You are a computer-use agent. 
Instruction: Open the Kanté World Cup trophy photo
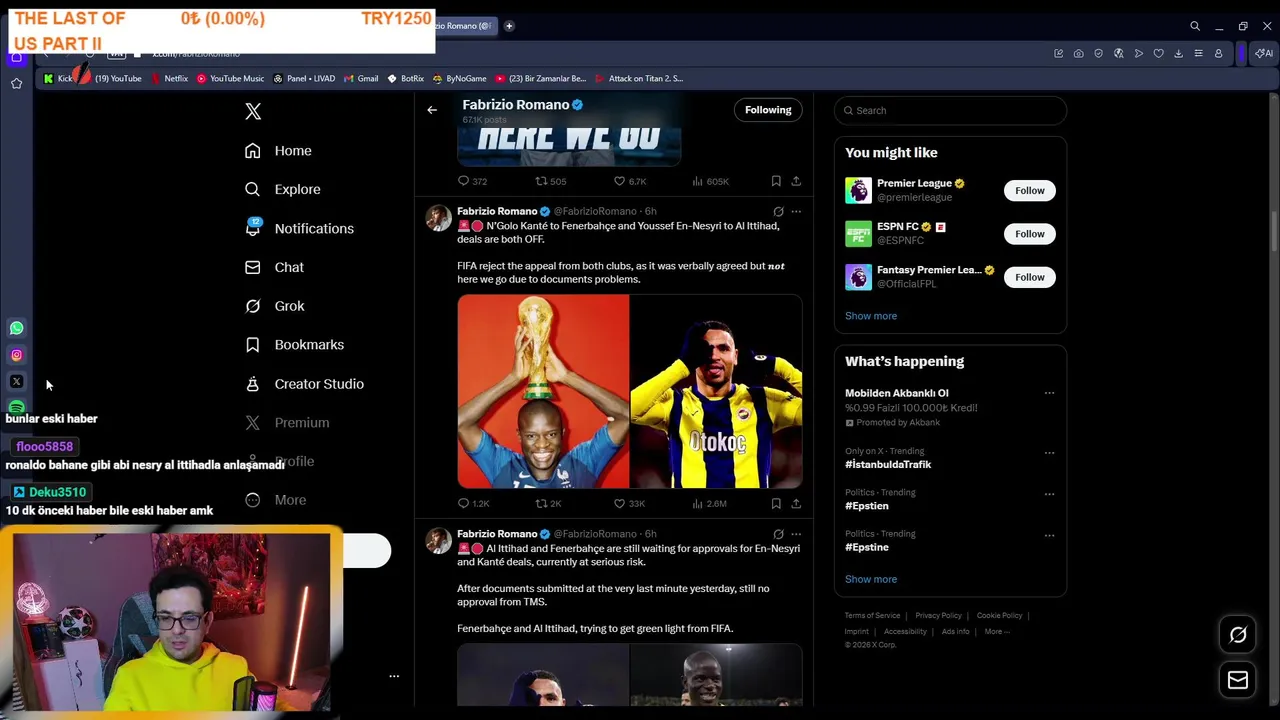pos(543,391)
